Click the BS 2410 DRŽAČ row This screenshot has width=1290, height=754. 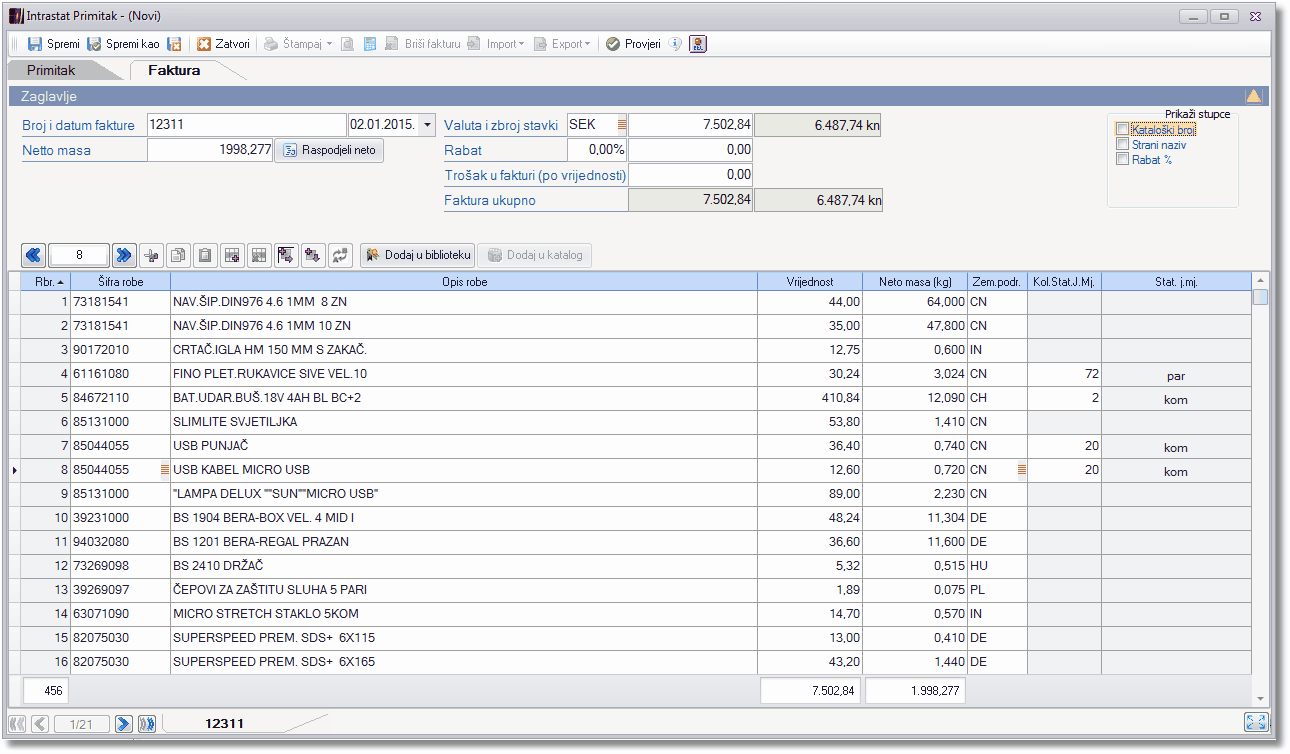coord(464,566)
